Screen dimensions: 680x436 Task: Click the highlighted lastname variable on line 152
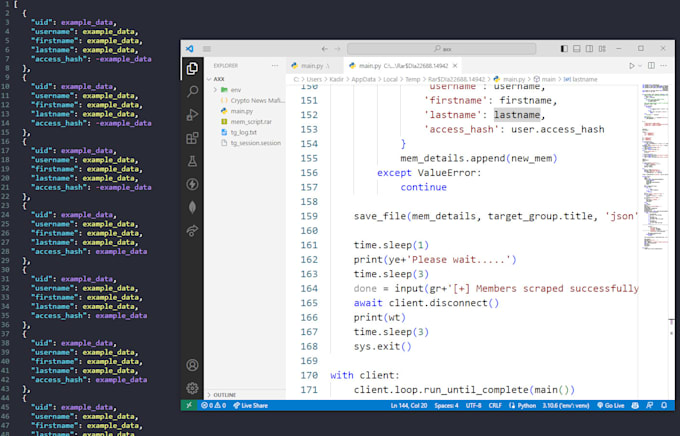tap(517, 115)
